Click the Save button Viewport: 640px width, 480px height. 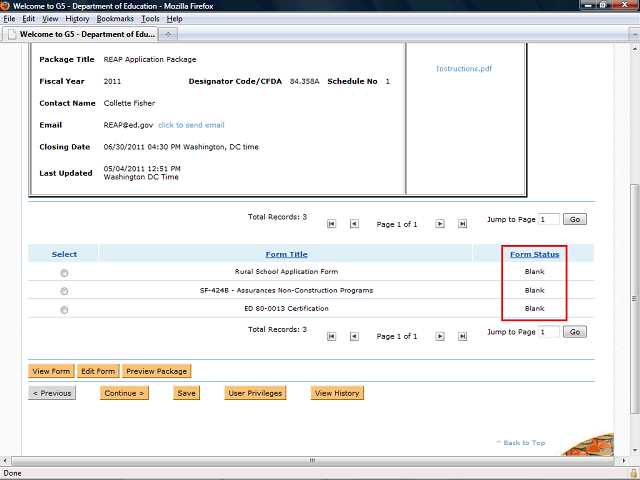(187, 393)
